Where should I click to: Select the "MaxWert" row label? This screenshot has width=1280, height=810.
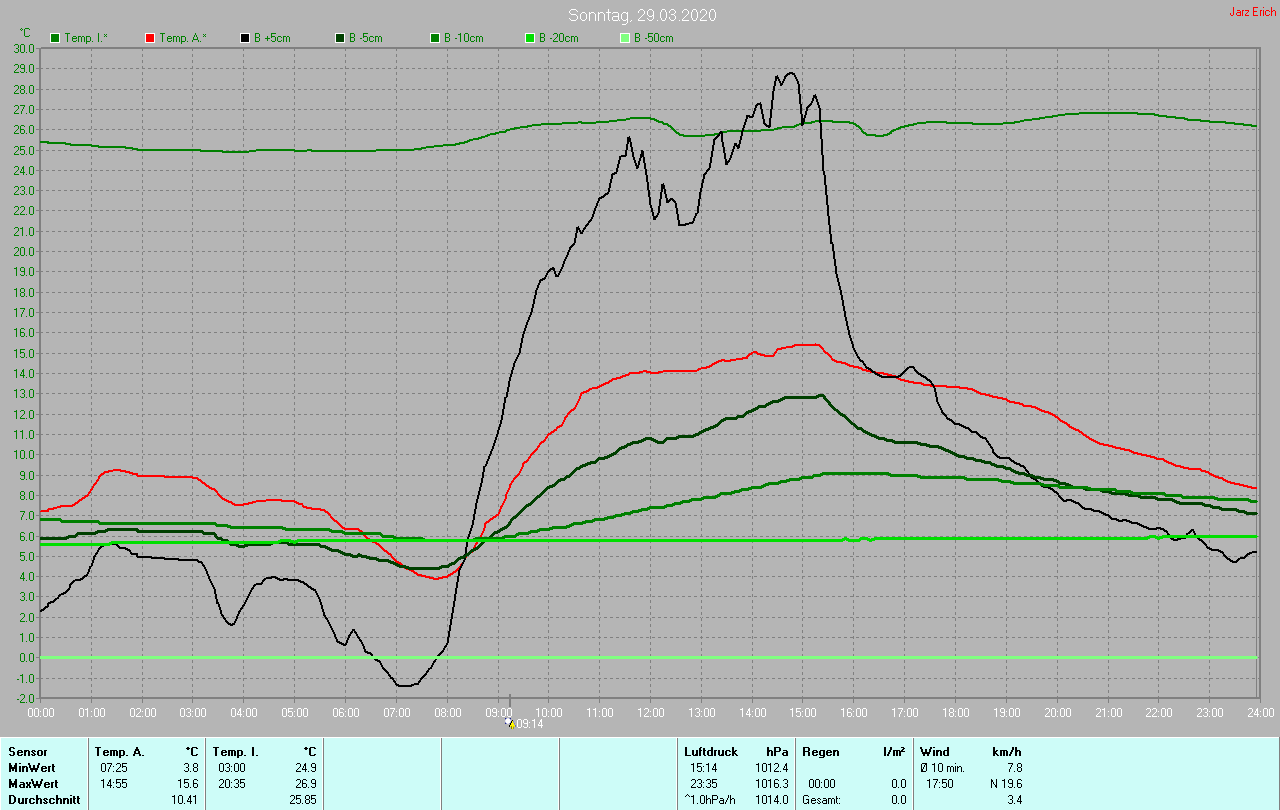tap(33, 784)
